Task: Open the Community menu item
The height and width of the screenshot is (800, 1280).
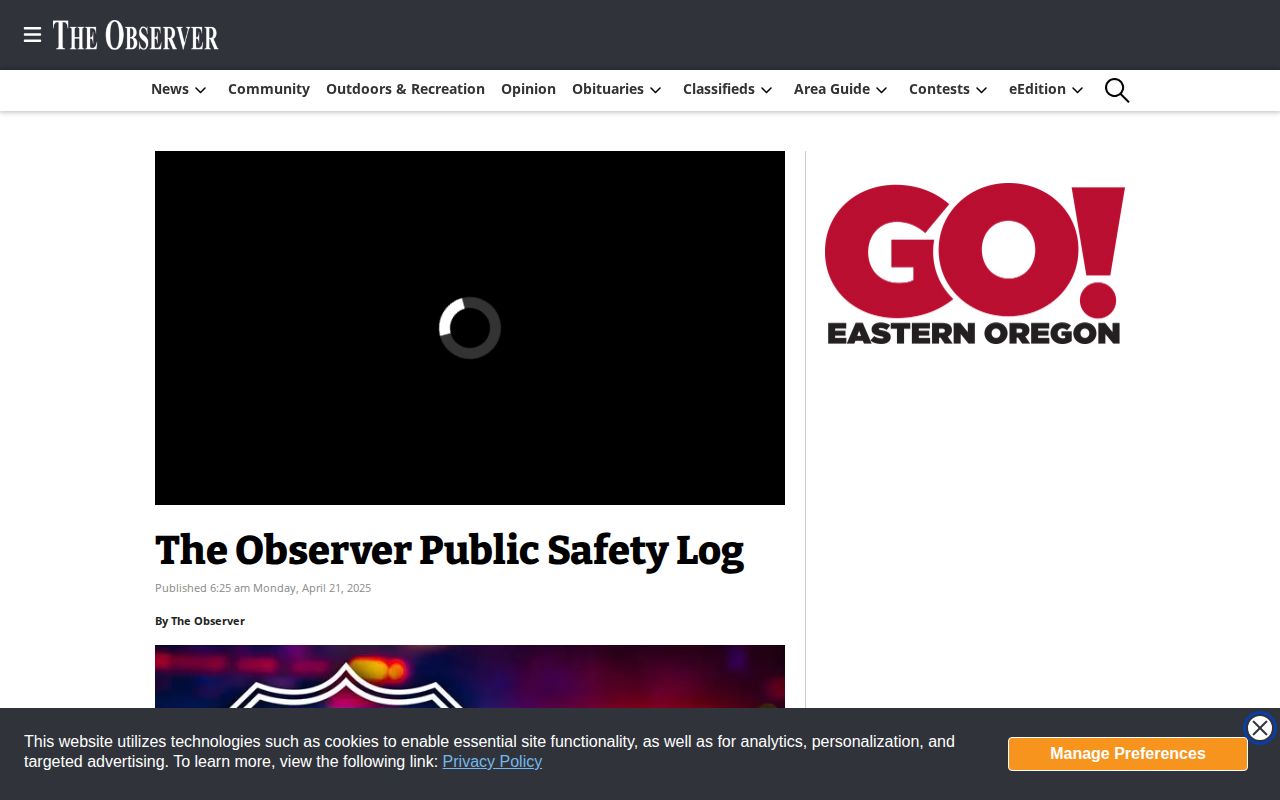Action: pyautogui.click(x=269, y=89)
